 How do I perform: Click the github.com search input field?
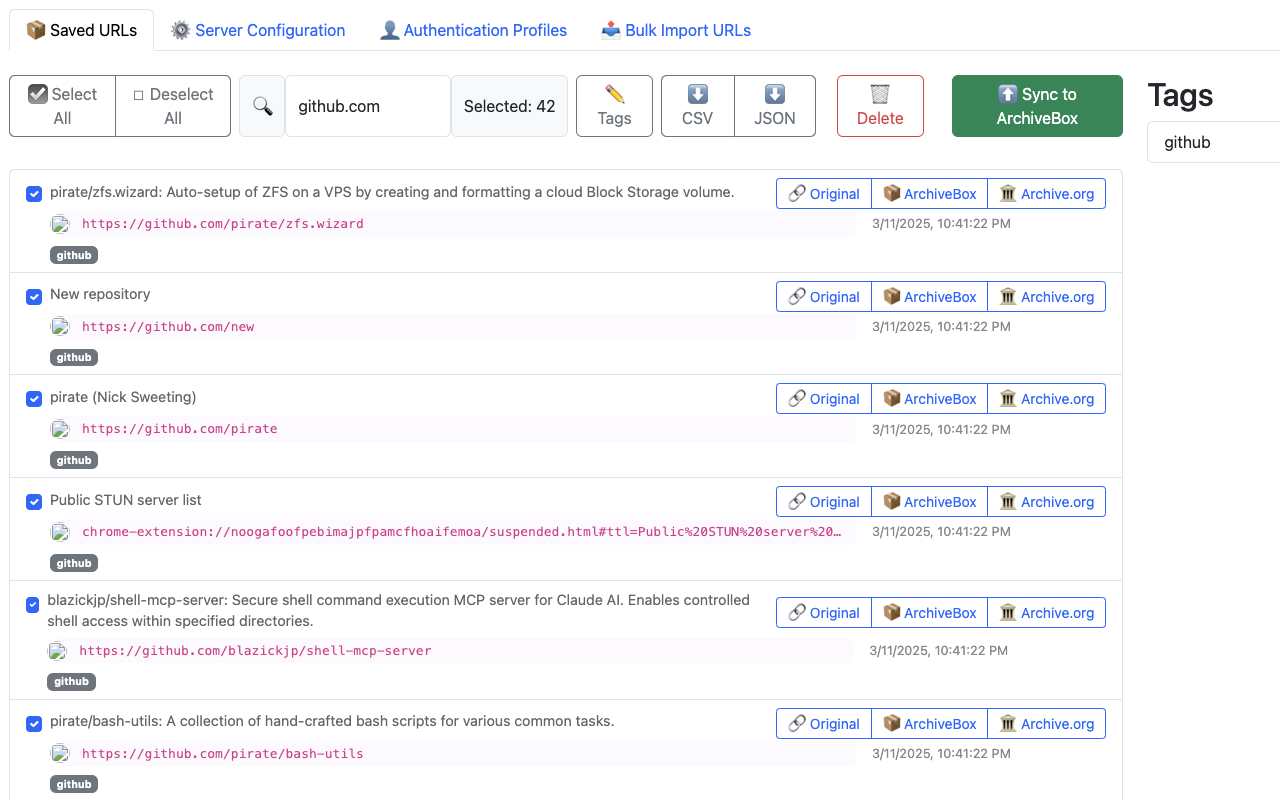pos(367,105)
